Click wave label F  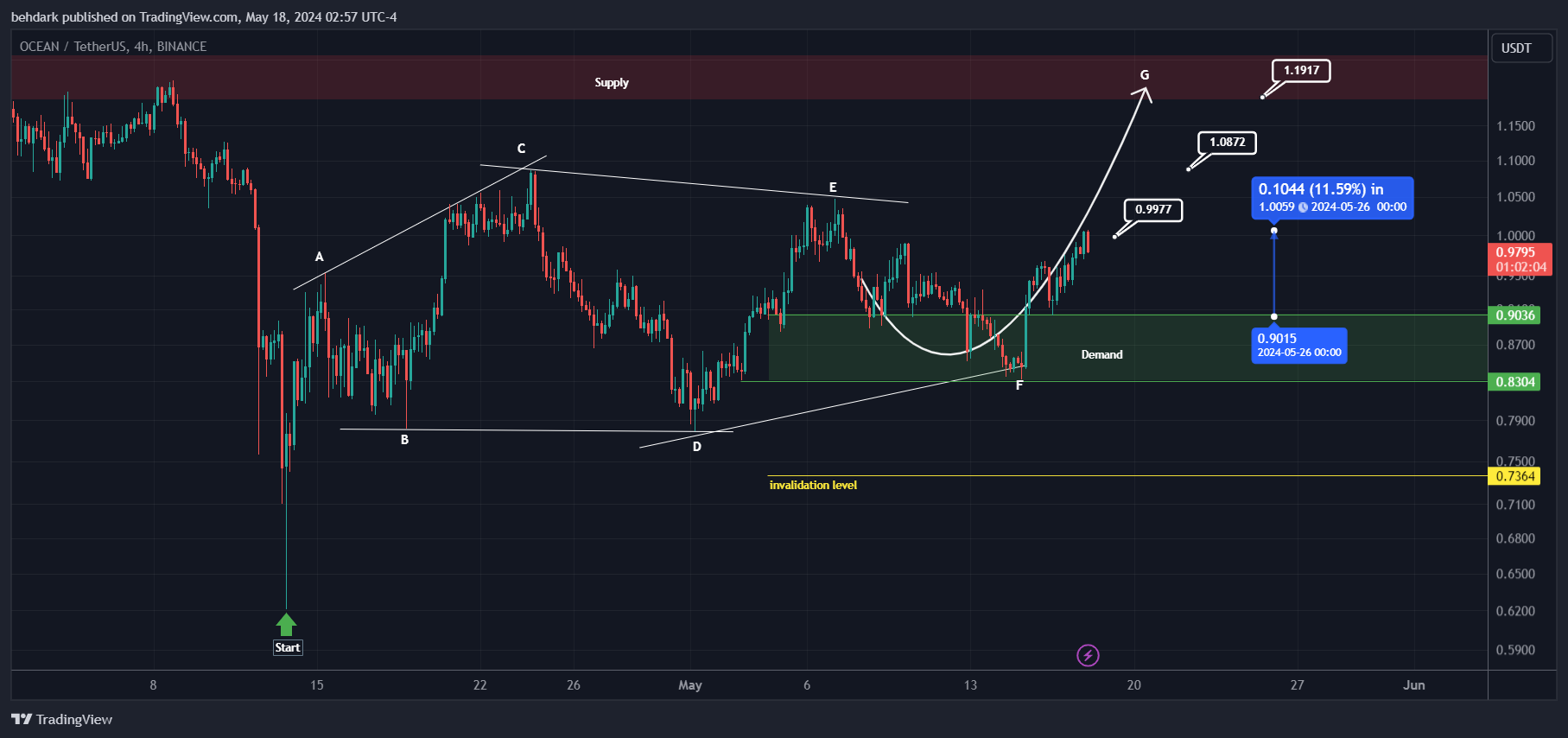[x=1019, y=385]
